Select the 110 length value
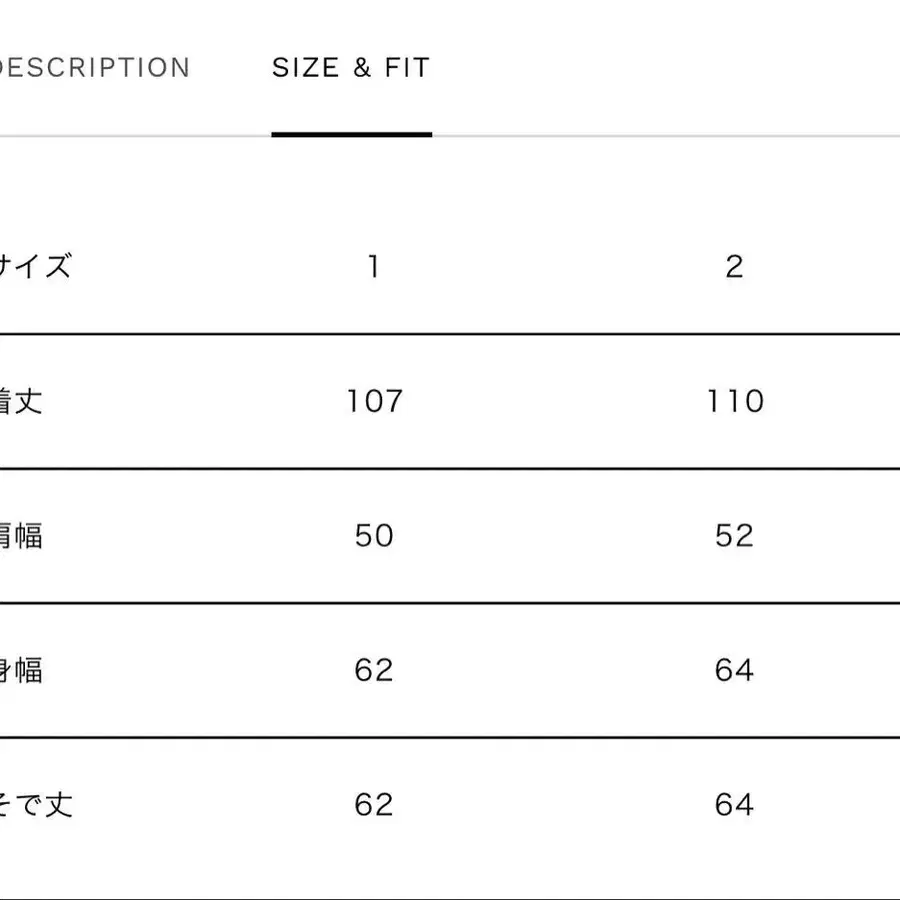The height and width of the screenshot is (900, 900). click(x=736, y=401)
